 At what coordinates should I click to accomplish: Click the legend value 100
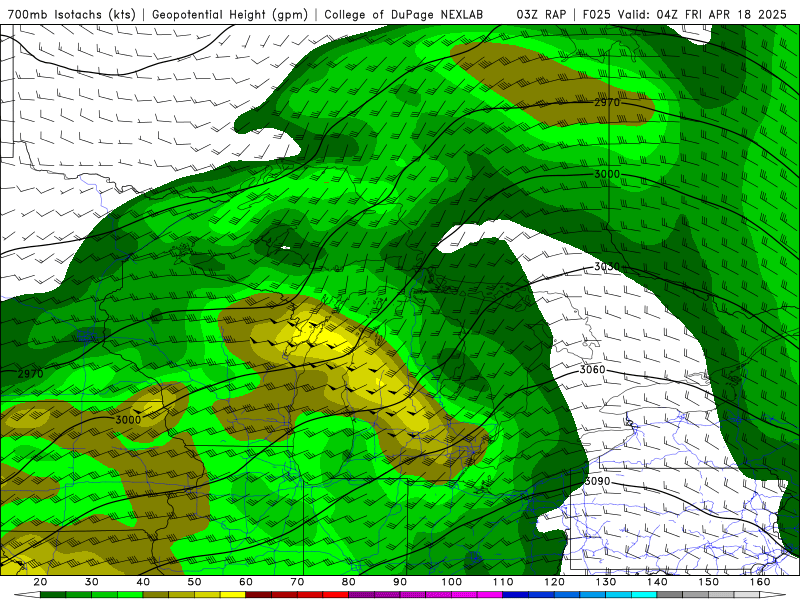coord(452,582)
